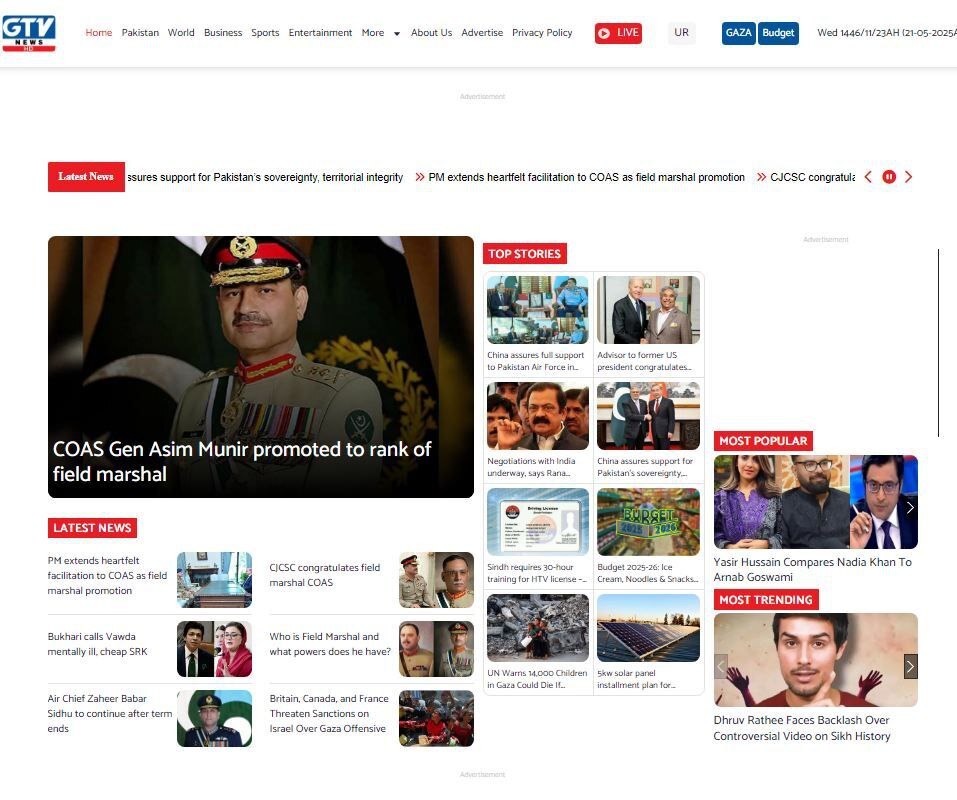Open the Sports menu section
Viewport: 957px width, 800px height.
pyautogui.click(x=265, y=33)
